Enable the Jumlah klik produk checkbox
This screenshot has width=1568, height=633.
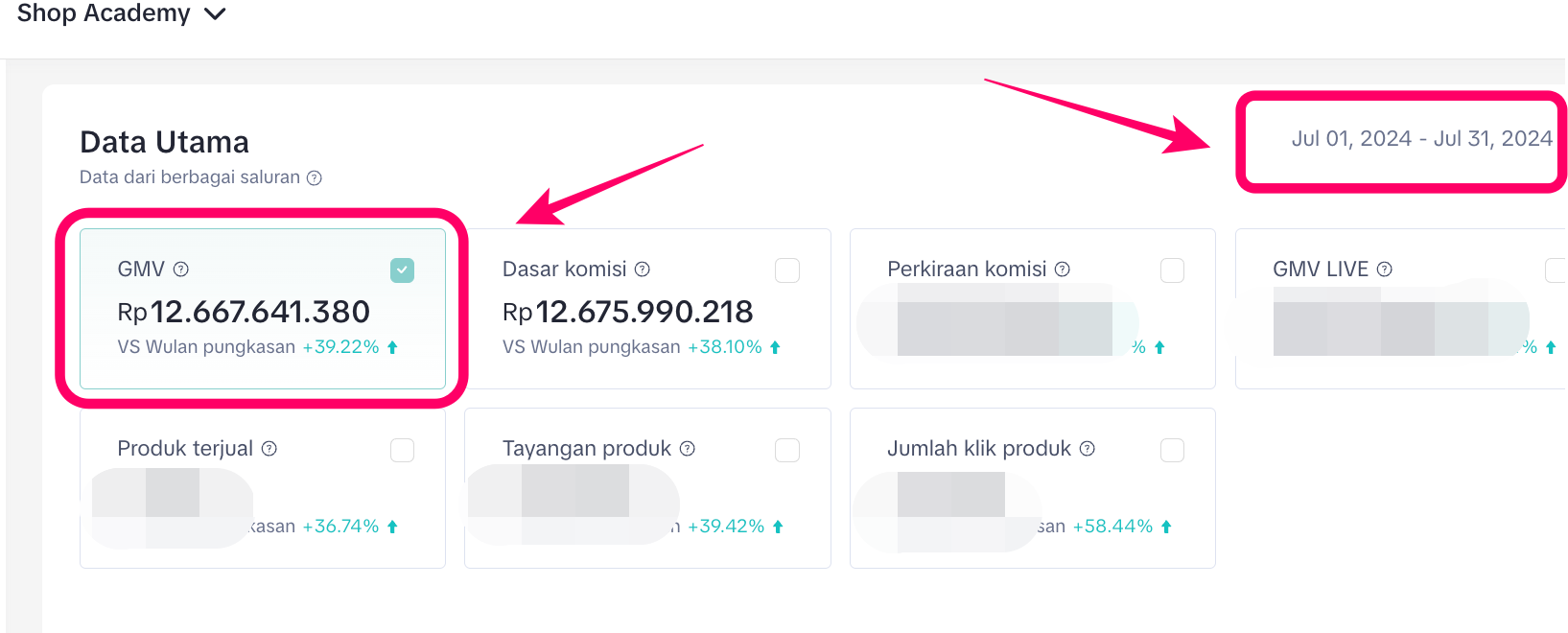[x=1172, y=450]
